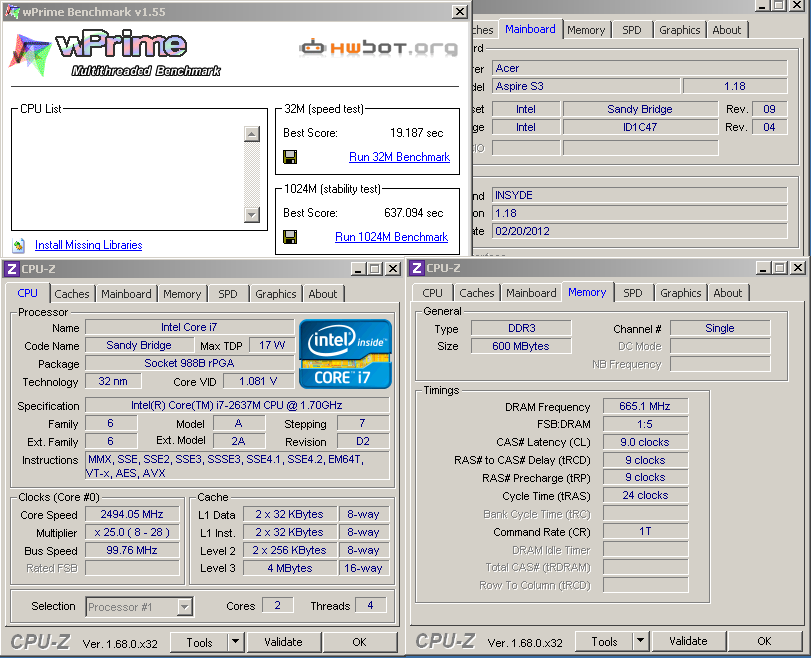Open Mainboard tab in Memory CPU-Z window
The image size is (811, 658).
click(x=531, y=293)
